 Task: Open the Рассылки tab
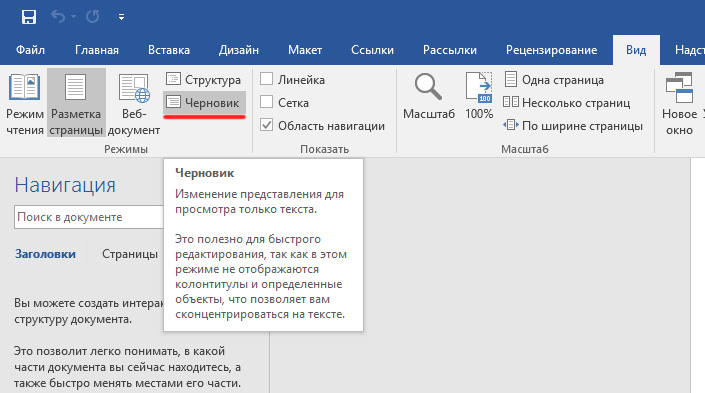pyautogui.click(x=450, y=50)
